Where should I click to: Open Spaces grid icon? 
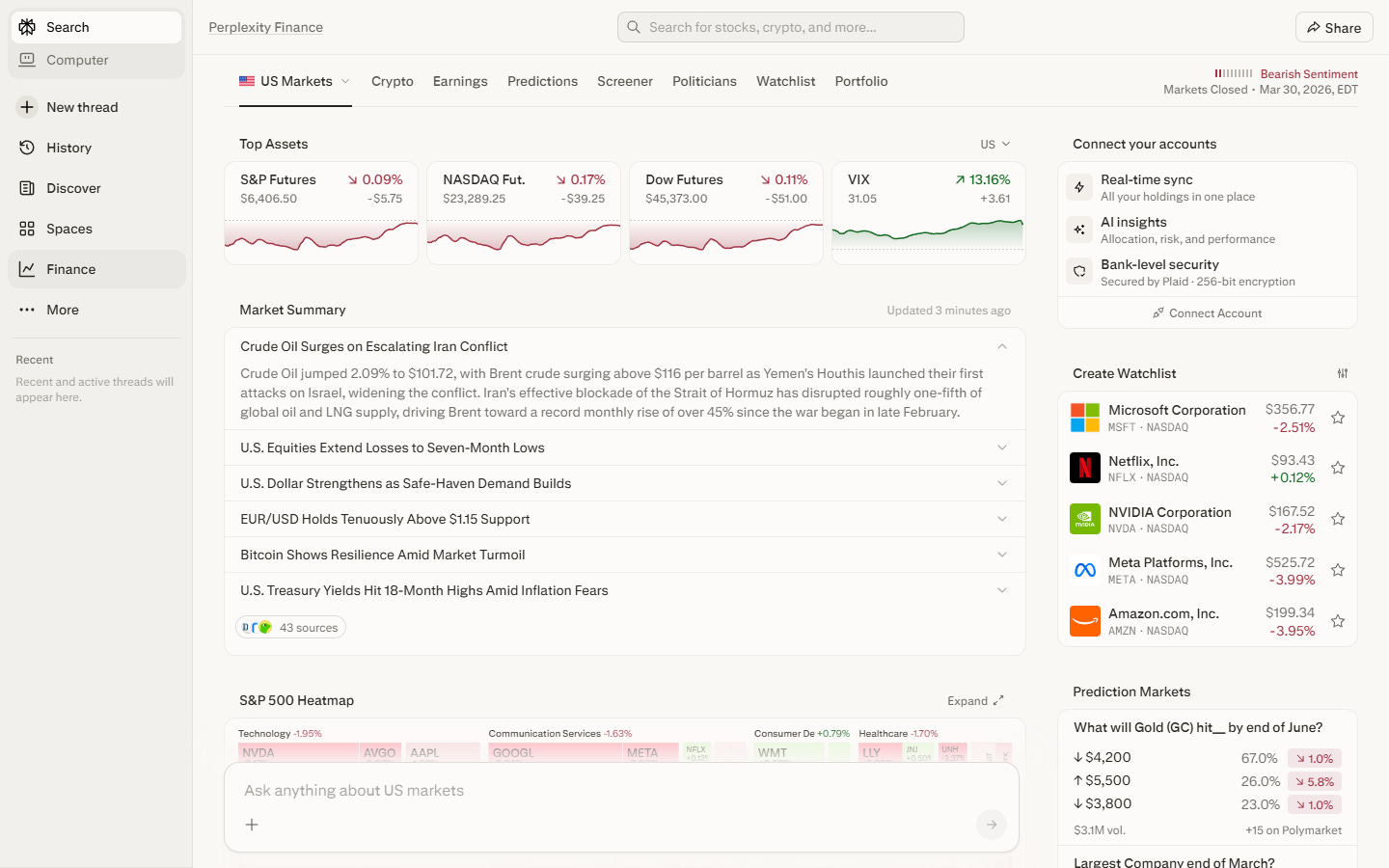27,229
